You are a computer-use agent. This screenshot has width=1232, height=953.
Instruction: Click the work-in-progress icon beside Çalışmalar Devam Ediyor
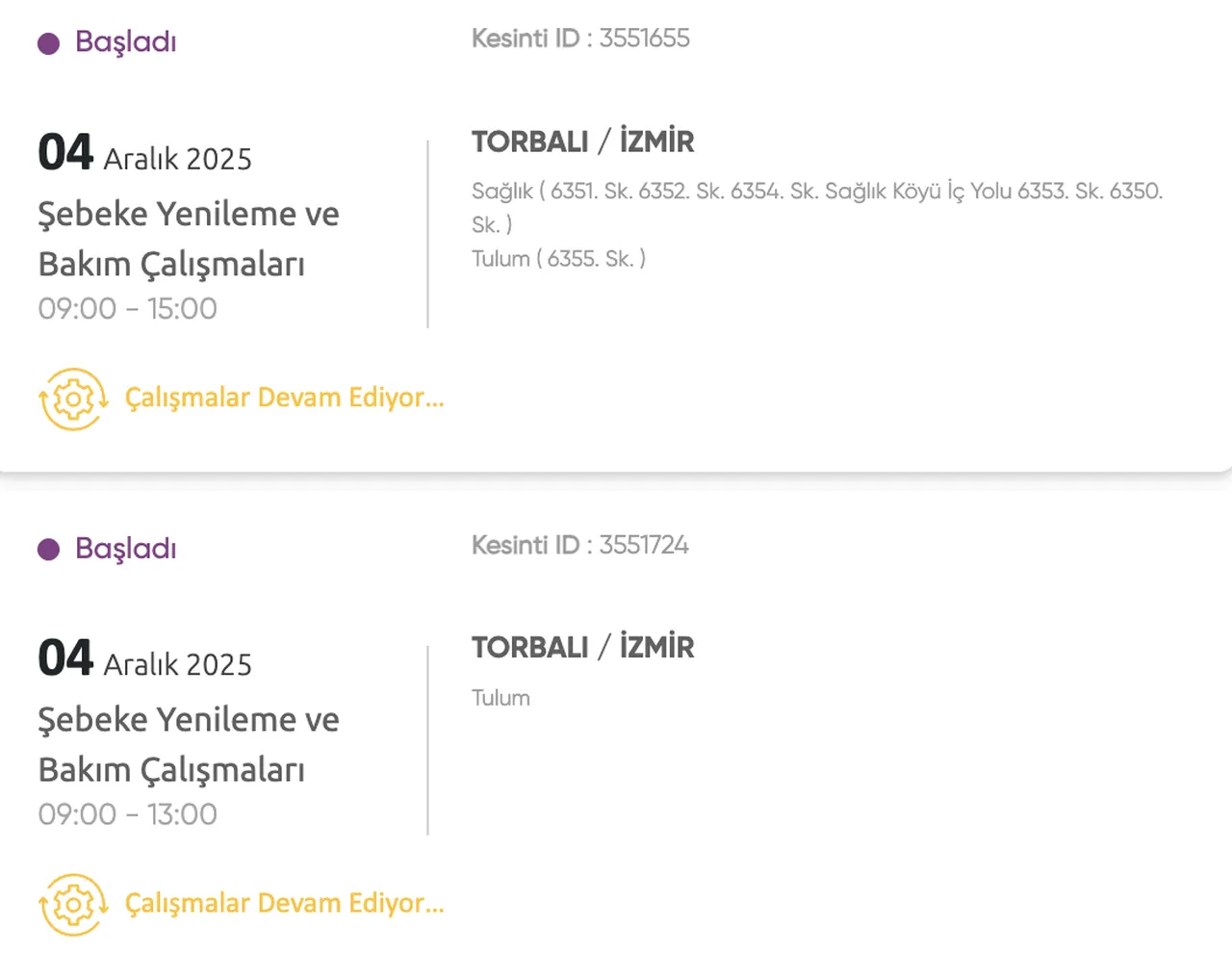tap(72, 398)
